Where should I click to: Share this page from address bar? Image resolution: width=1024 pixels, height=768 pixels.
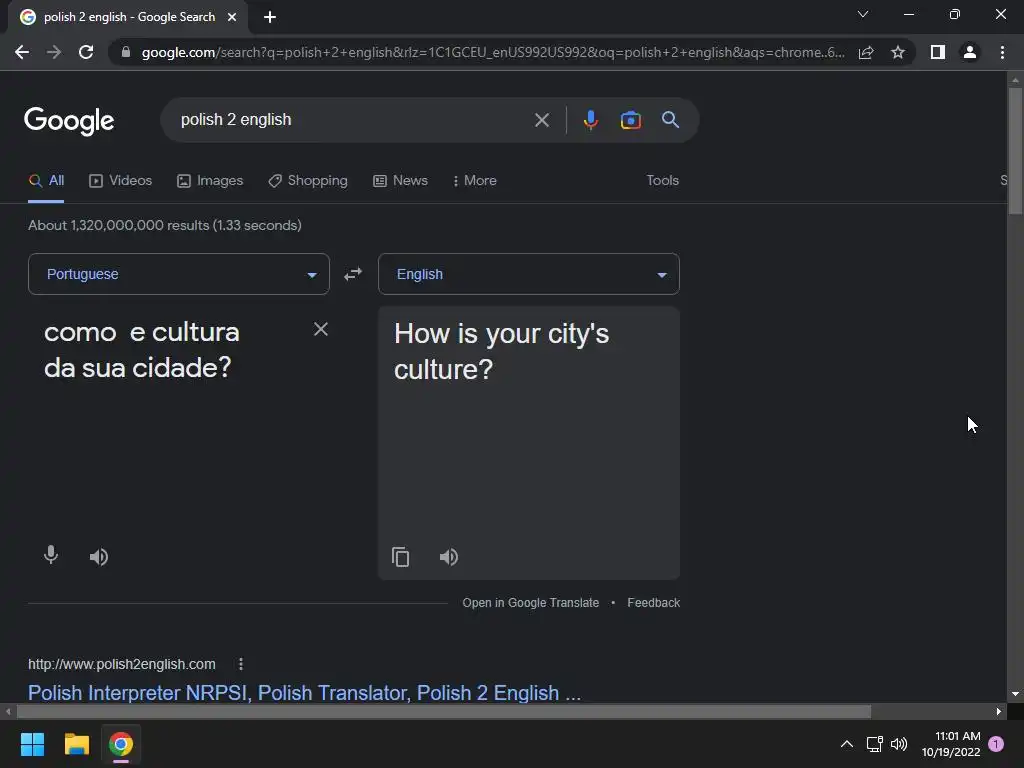[866, 52]
